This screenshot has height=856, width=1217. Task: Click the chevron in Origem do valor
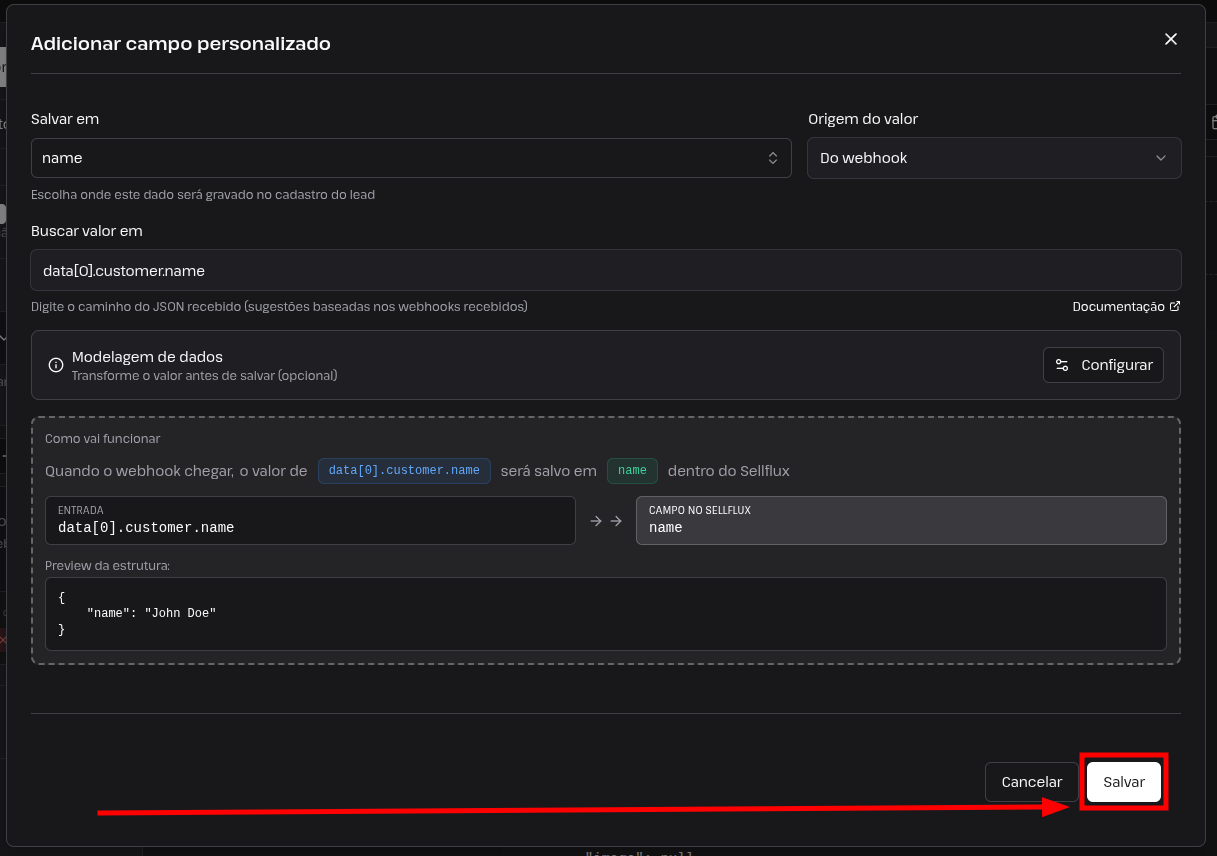(x=1161, y=158)
